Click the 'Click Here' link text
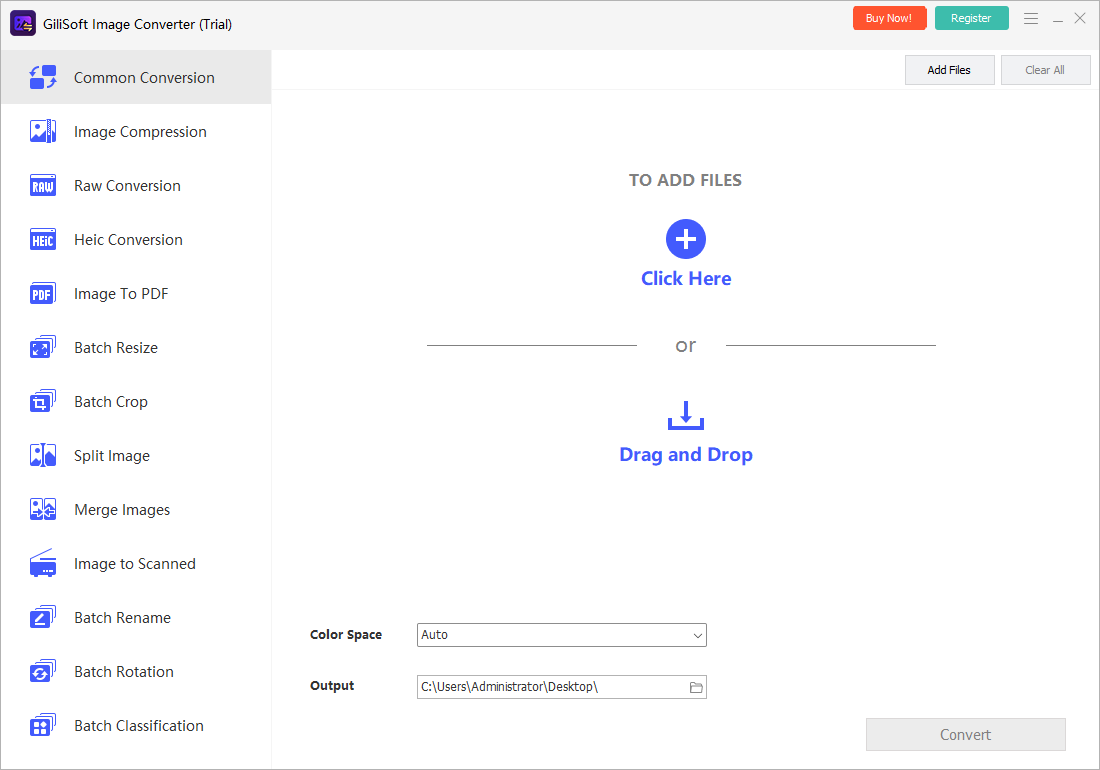This screenshot has width=1100, height=770. [686, 278]
